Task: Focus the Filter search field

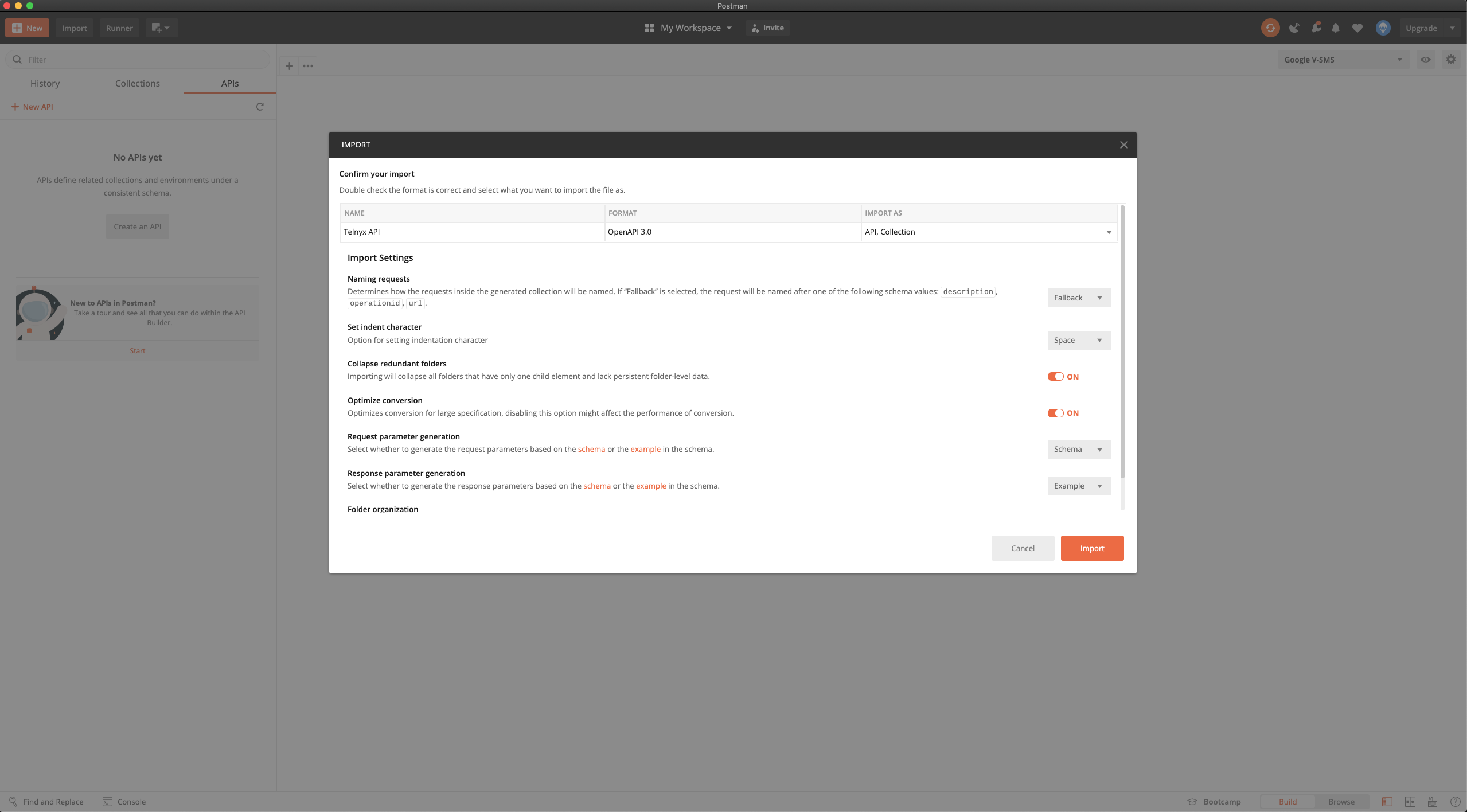Action: pyautogui.click(x=138, y=60)
